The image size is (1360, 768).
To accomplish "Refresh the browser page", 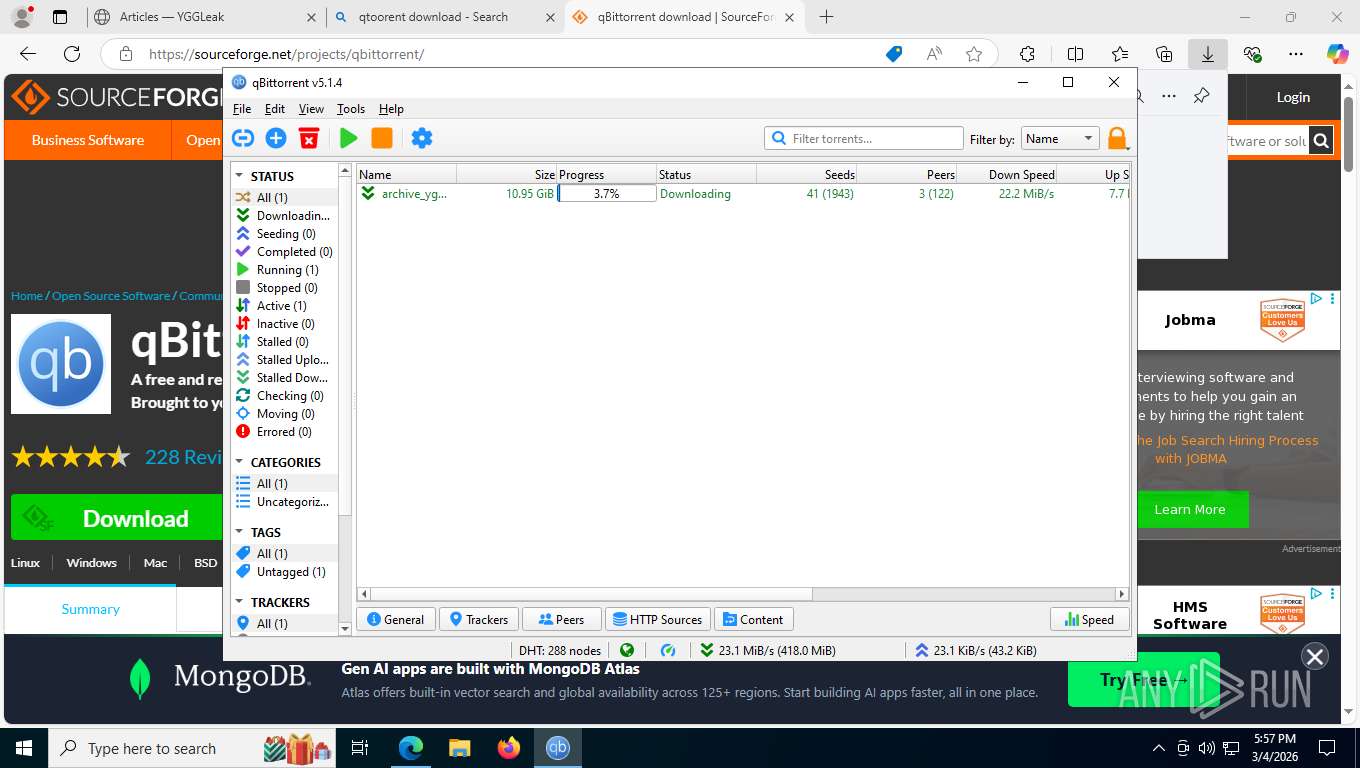I will pos(71,54).
